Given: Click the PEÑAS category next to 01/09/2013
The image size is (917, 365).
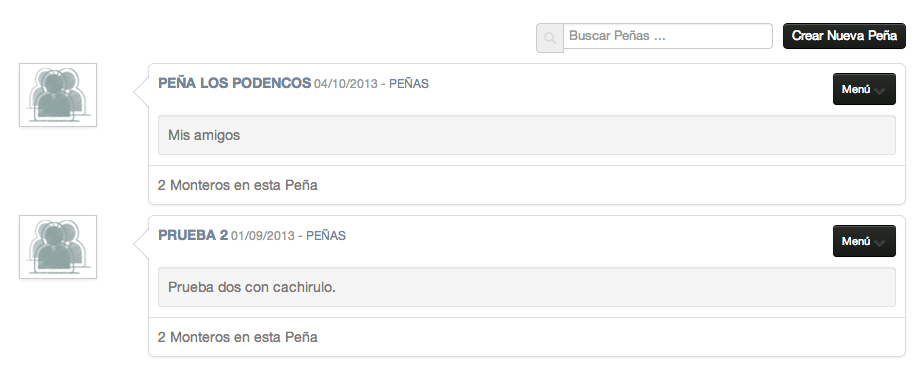Looking at the screenshot, I should pos(326,236).
